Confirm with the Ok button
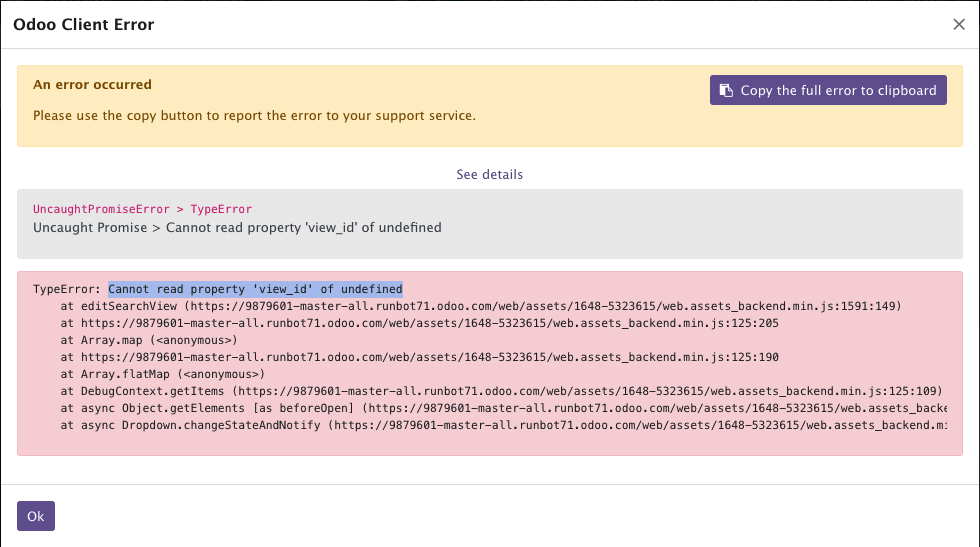The image size is (980, 547). pos(36,516)
